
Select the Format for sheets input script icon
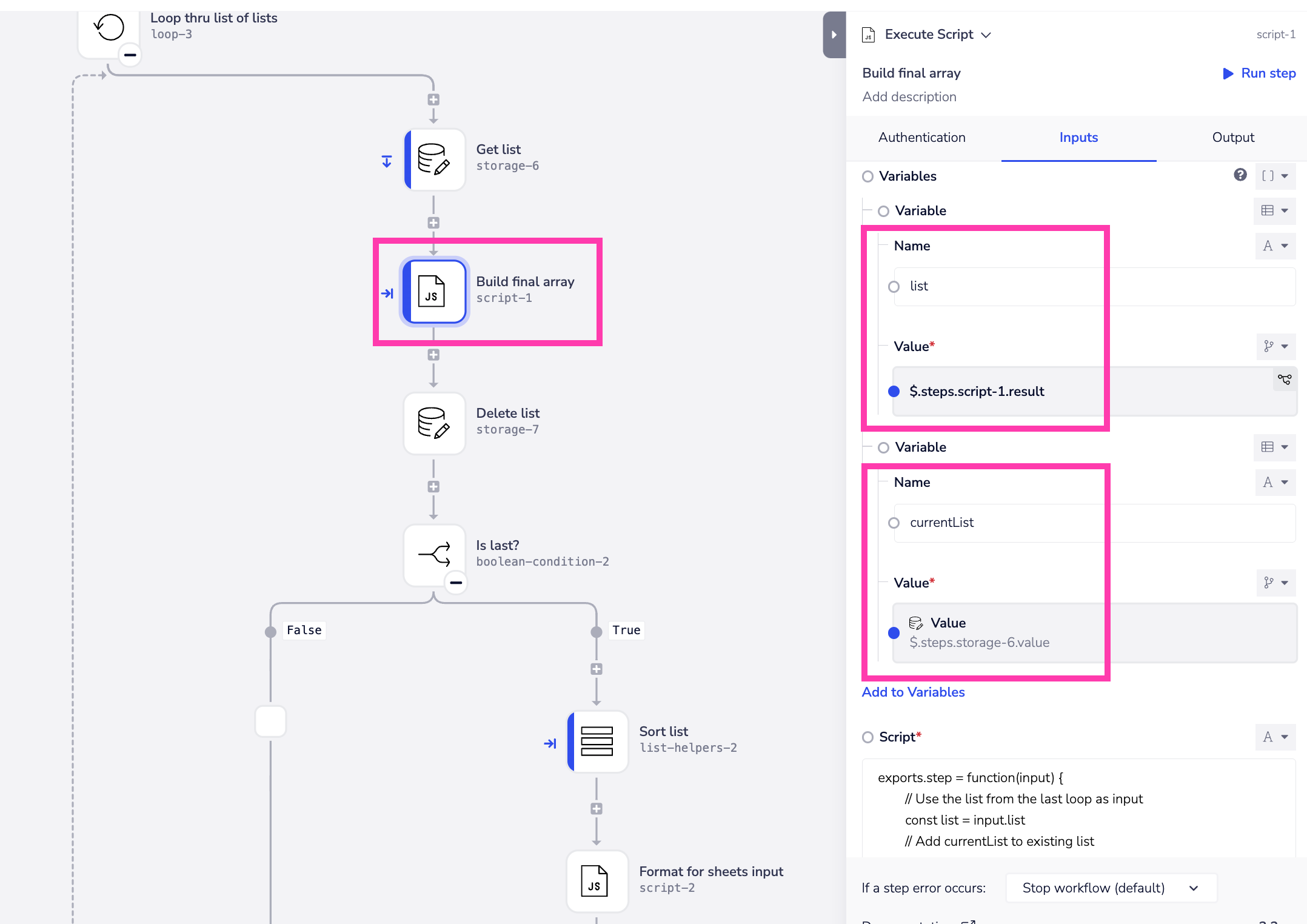click(597, 880)
